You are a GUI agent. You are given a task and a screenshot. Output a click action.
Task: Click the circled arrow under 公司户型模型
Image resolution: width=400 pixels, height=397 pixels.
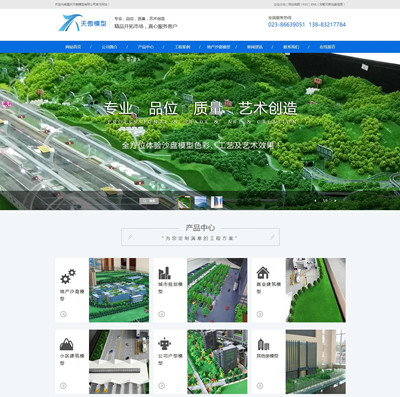click(162, 386)
